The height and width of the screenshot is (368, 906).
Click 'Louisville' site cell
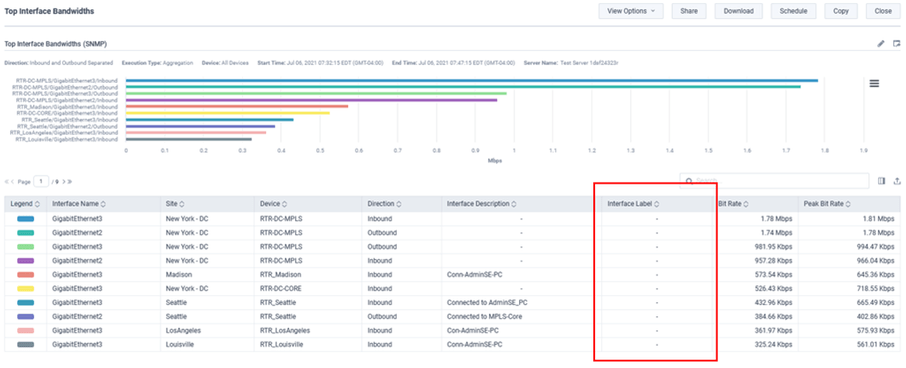click(180, 345)
